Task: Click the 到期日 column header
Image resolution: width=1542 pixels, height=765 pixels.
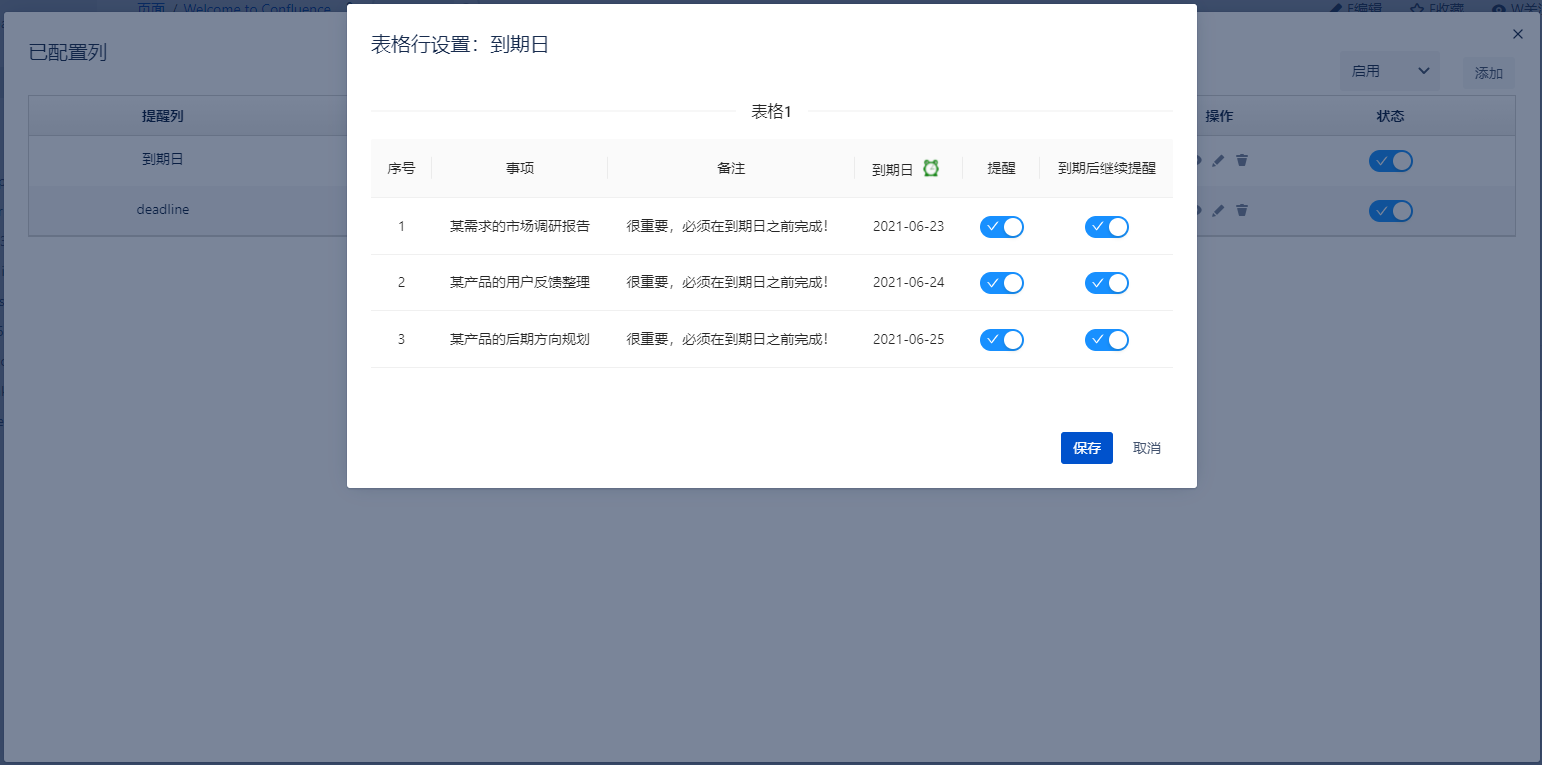Action: tap(892, 169)
